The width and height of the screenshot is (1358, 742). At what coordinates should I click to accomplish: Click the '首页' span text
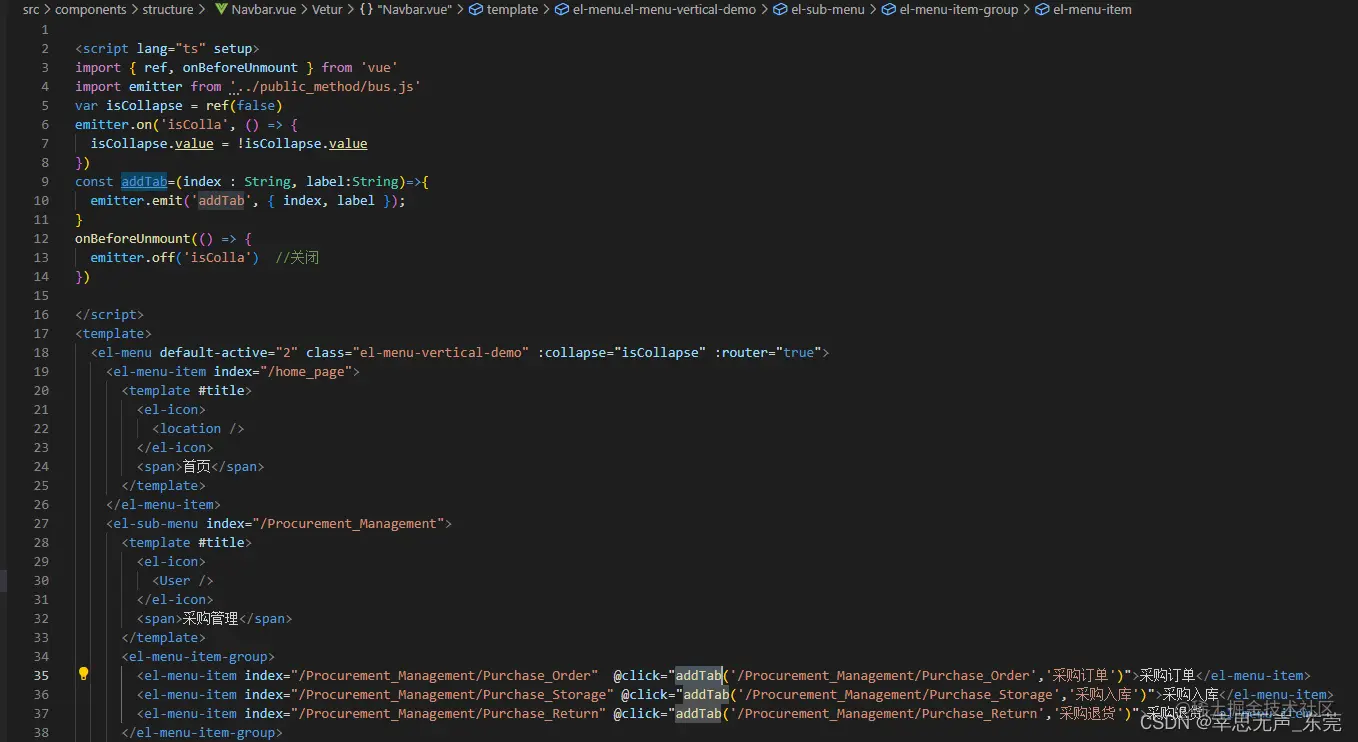click(x=196, y=466)
